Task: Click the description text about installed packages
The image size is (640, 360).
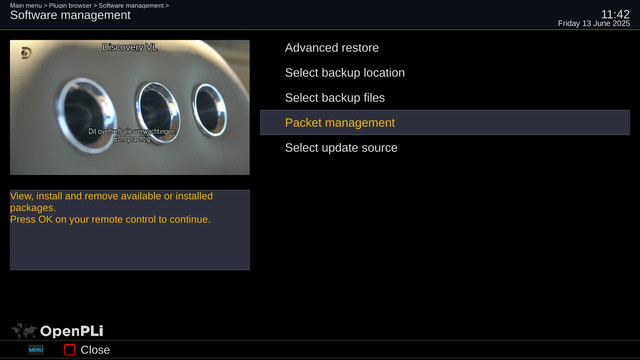Action: click(x=111, y=202)
